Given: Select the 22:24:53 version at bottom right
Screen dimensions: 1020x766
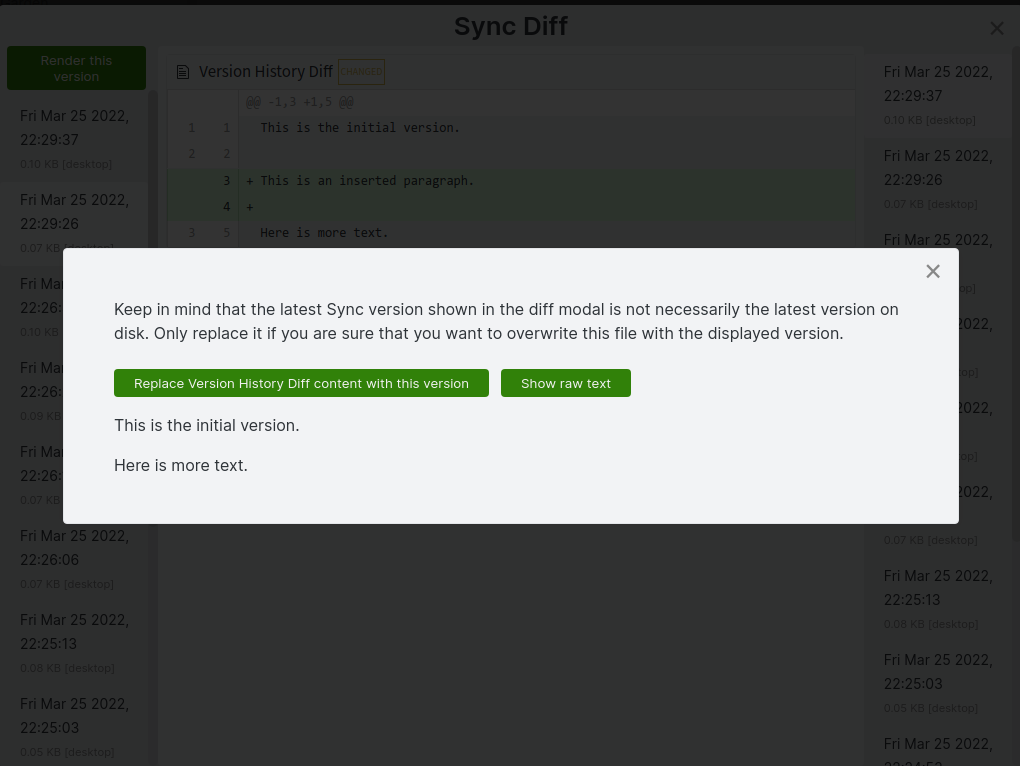Looking at the screenshot, I should (938, 750).
